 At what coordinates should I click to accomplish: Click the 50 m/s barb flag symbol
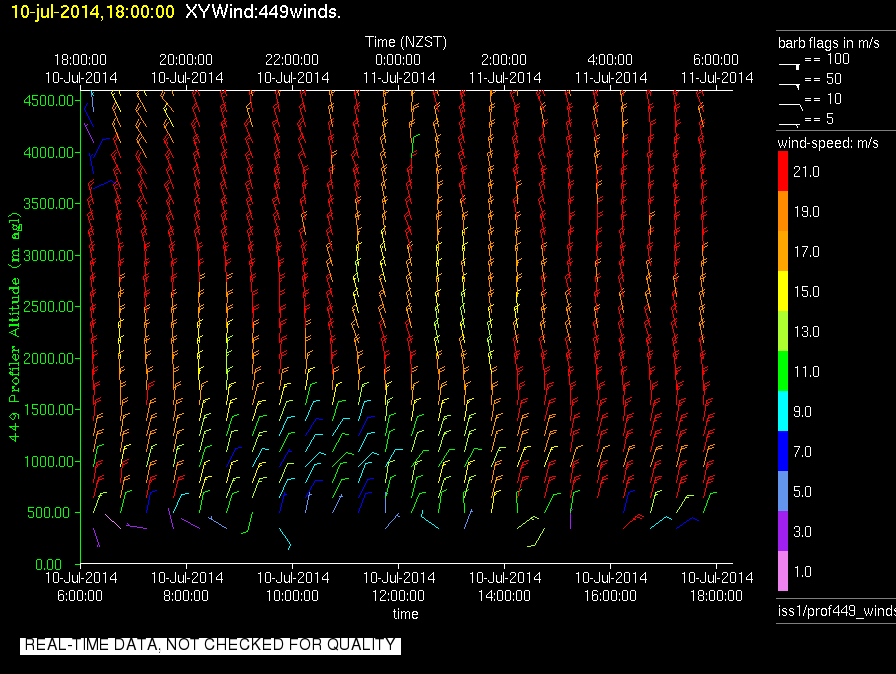790,82
